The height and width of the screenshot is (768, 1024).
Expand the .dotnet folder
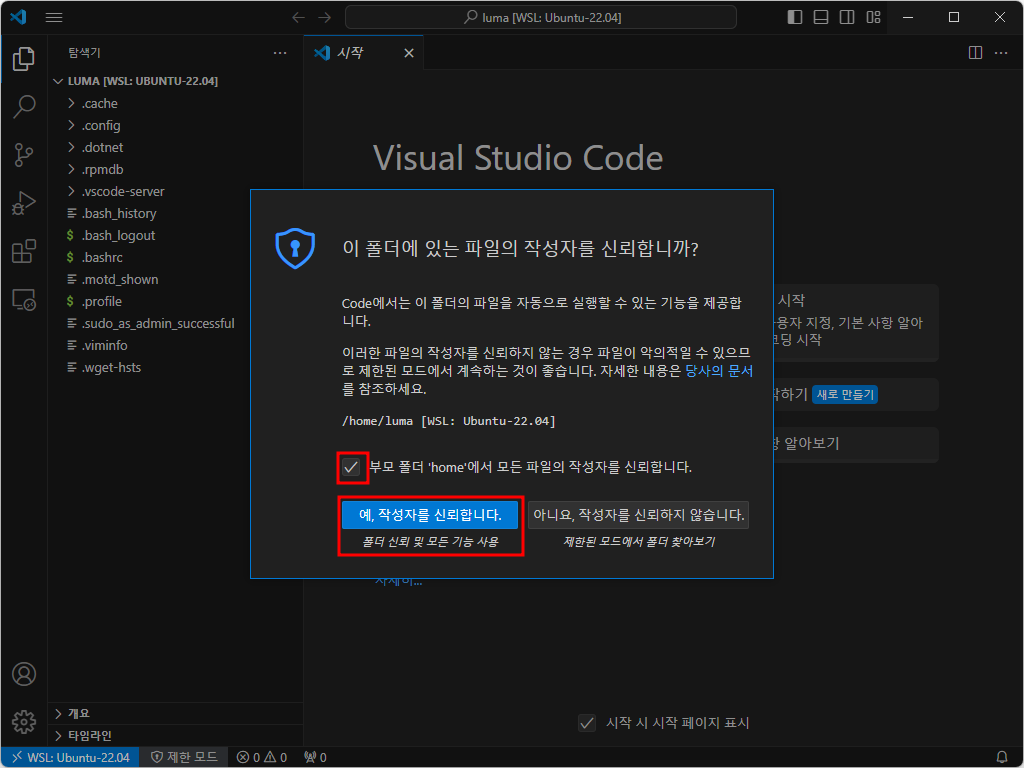(x=175, y=148)
